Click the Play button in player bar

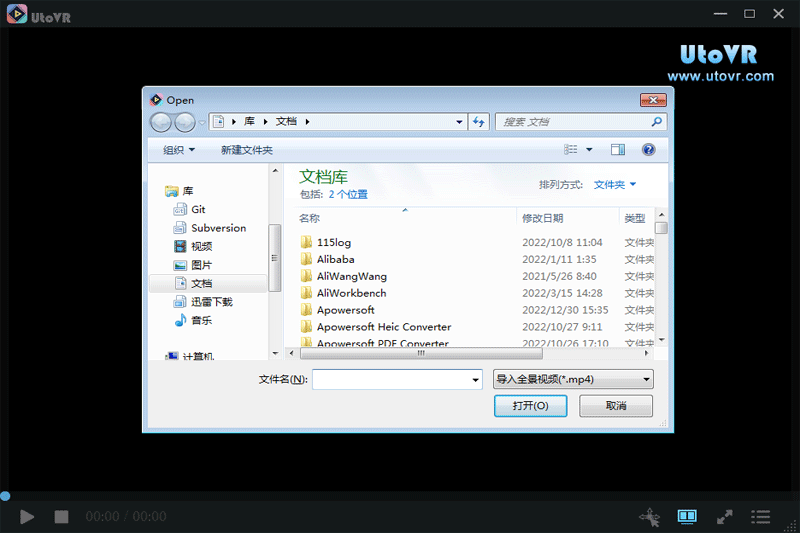[x=28, y=517]
